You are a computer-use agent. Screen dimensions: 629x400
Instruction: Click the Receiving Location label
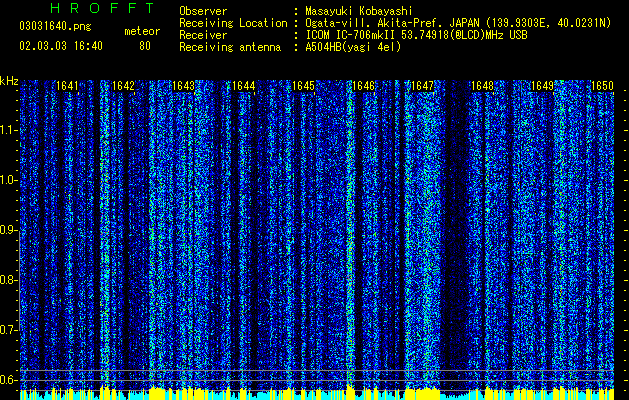233,23
